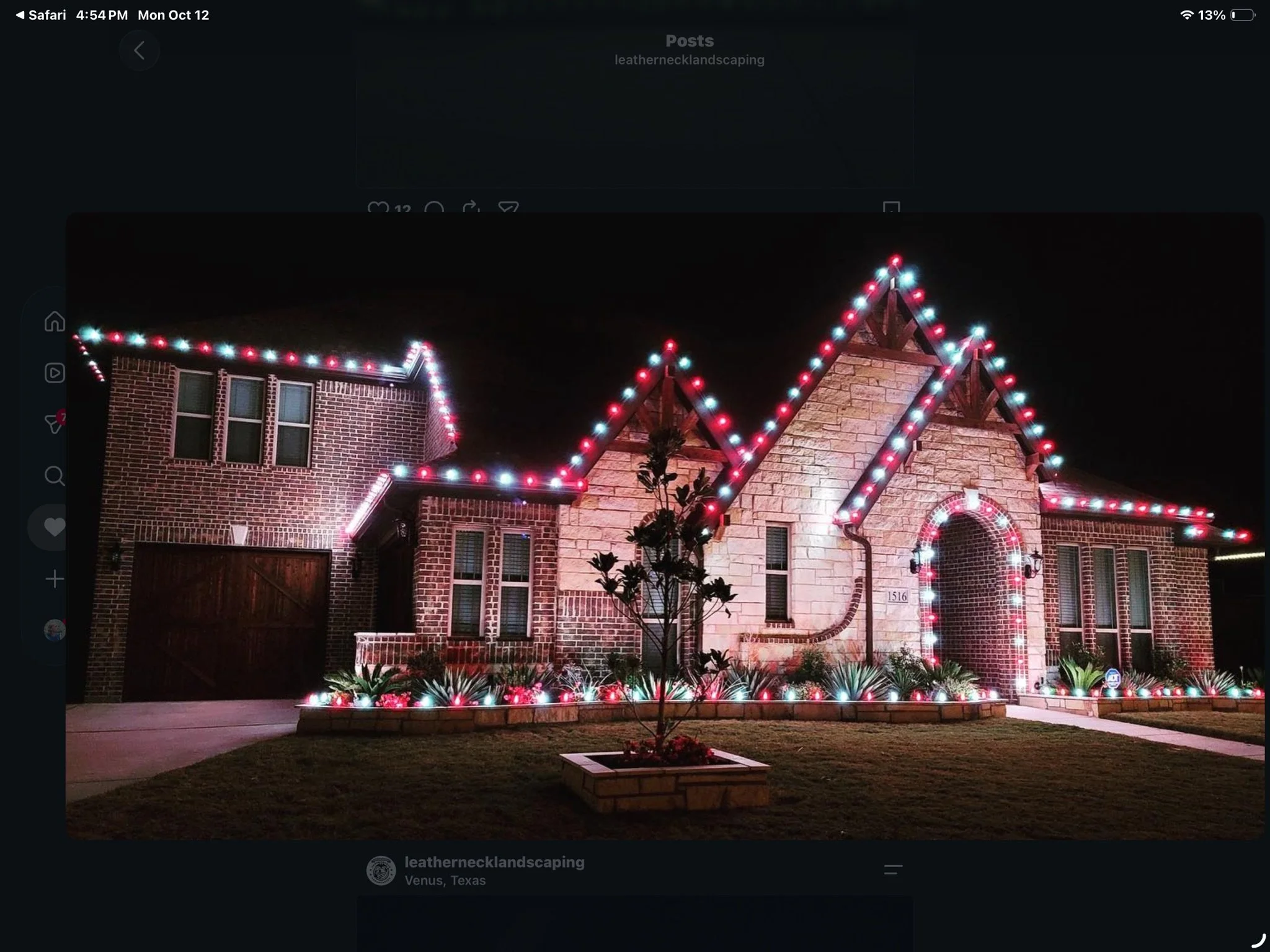Open Search from the sidebar

[x=55, y=476]
